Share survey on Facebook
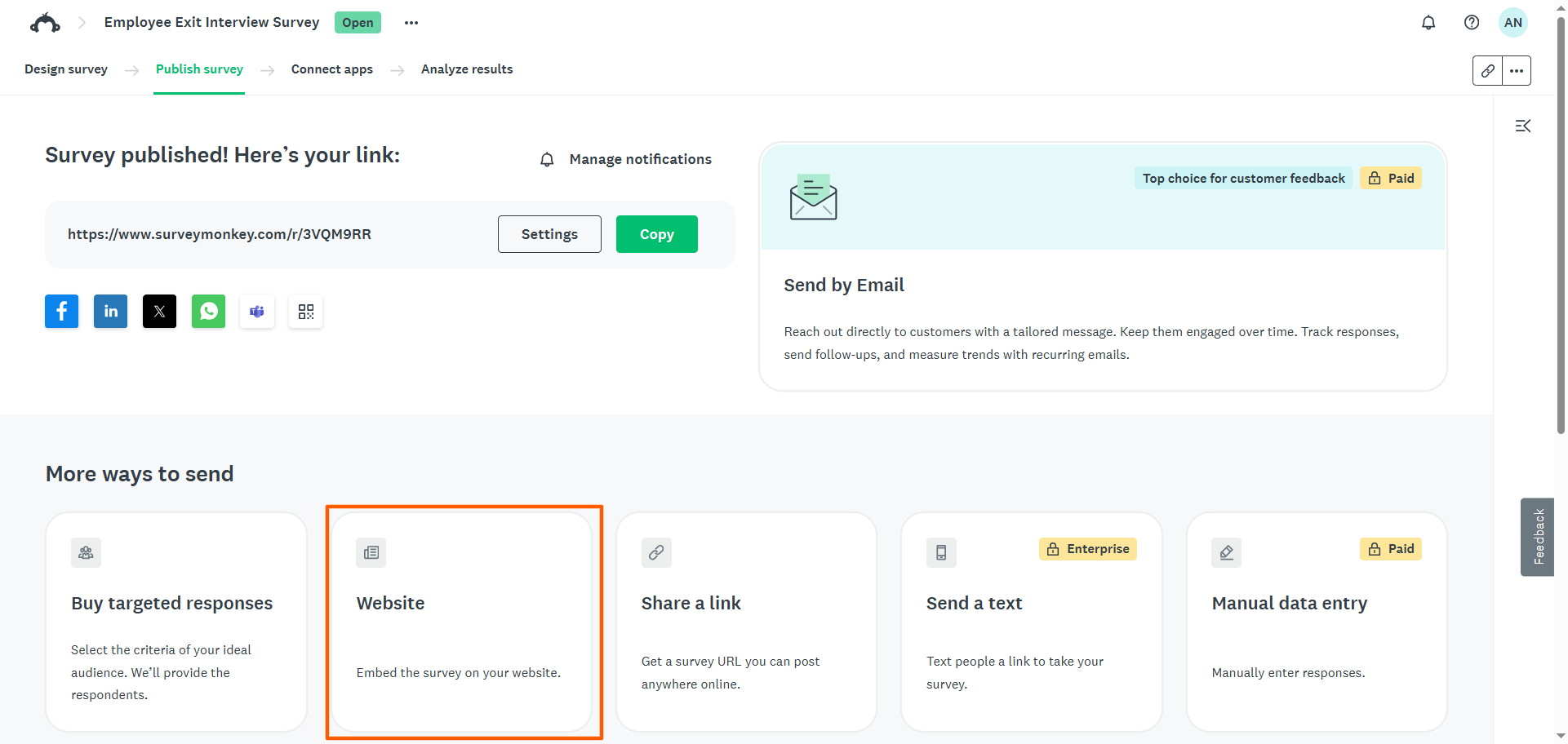 (x=62, y=312)
